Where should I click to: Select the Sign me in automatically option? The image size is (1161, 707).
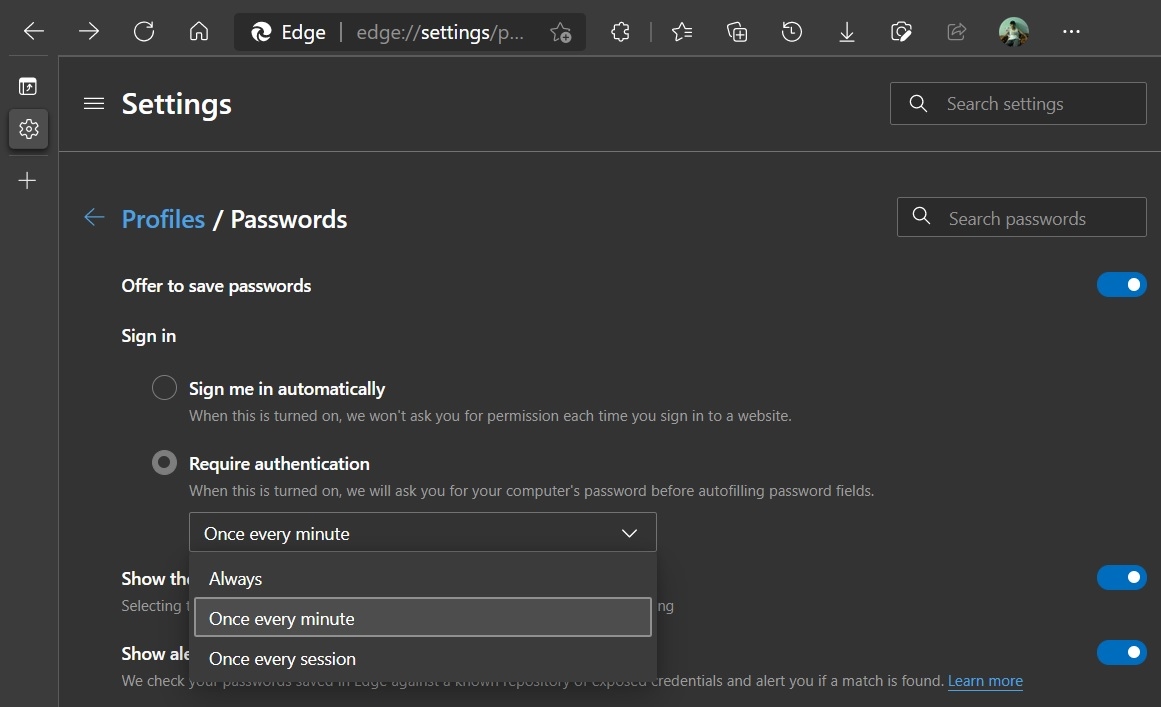(x=164, y=387)
